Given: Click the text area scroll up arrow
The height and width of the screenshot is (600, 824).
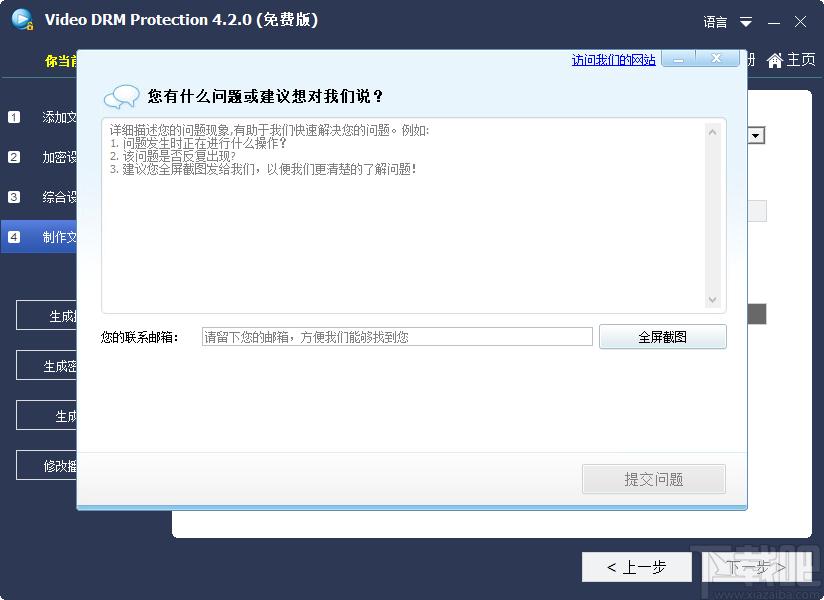Looking at the screenshot, I should point(713,132).
